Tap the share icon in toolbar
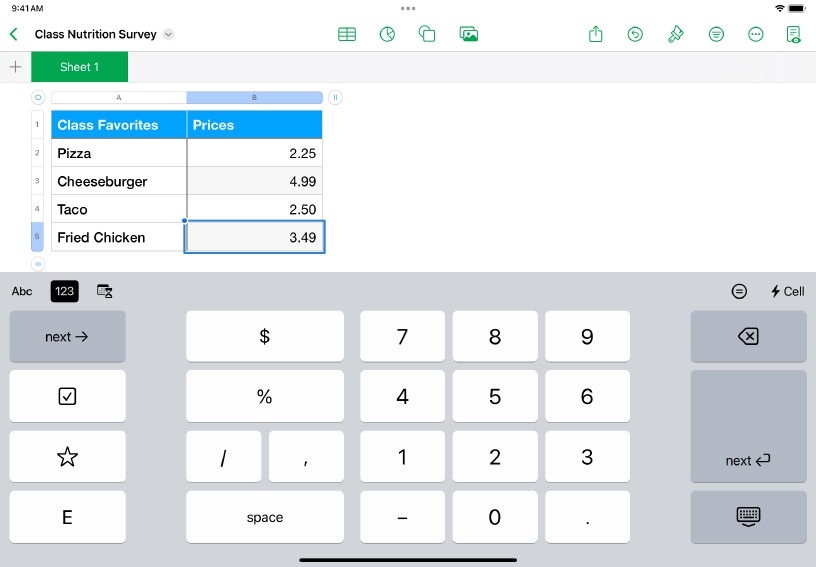 click(596, 34)
